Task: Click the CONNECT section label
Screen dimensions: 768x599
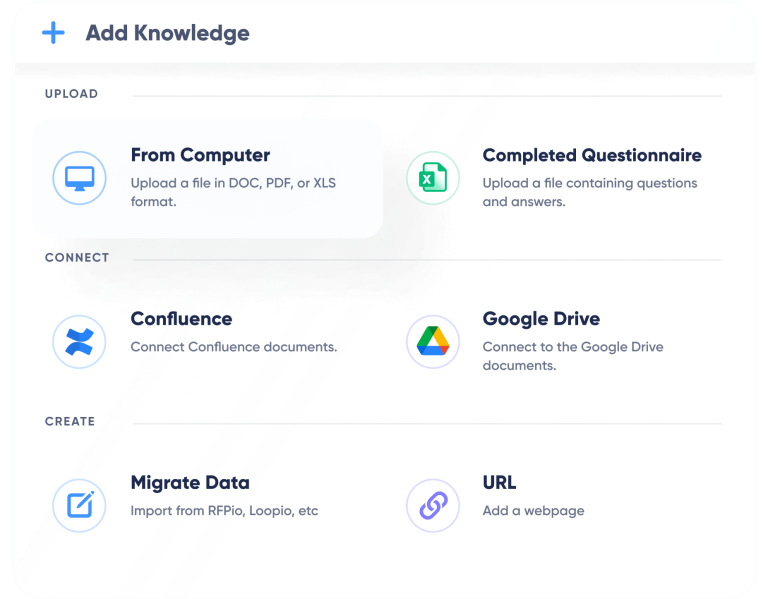Action: pyautogui.click(x=77, y=258)
